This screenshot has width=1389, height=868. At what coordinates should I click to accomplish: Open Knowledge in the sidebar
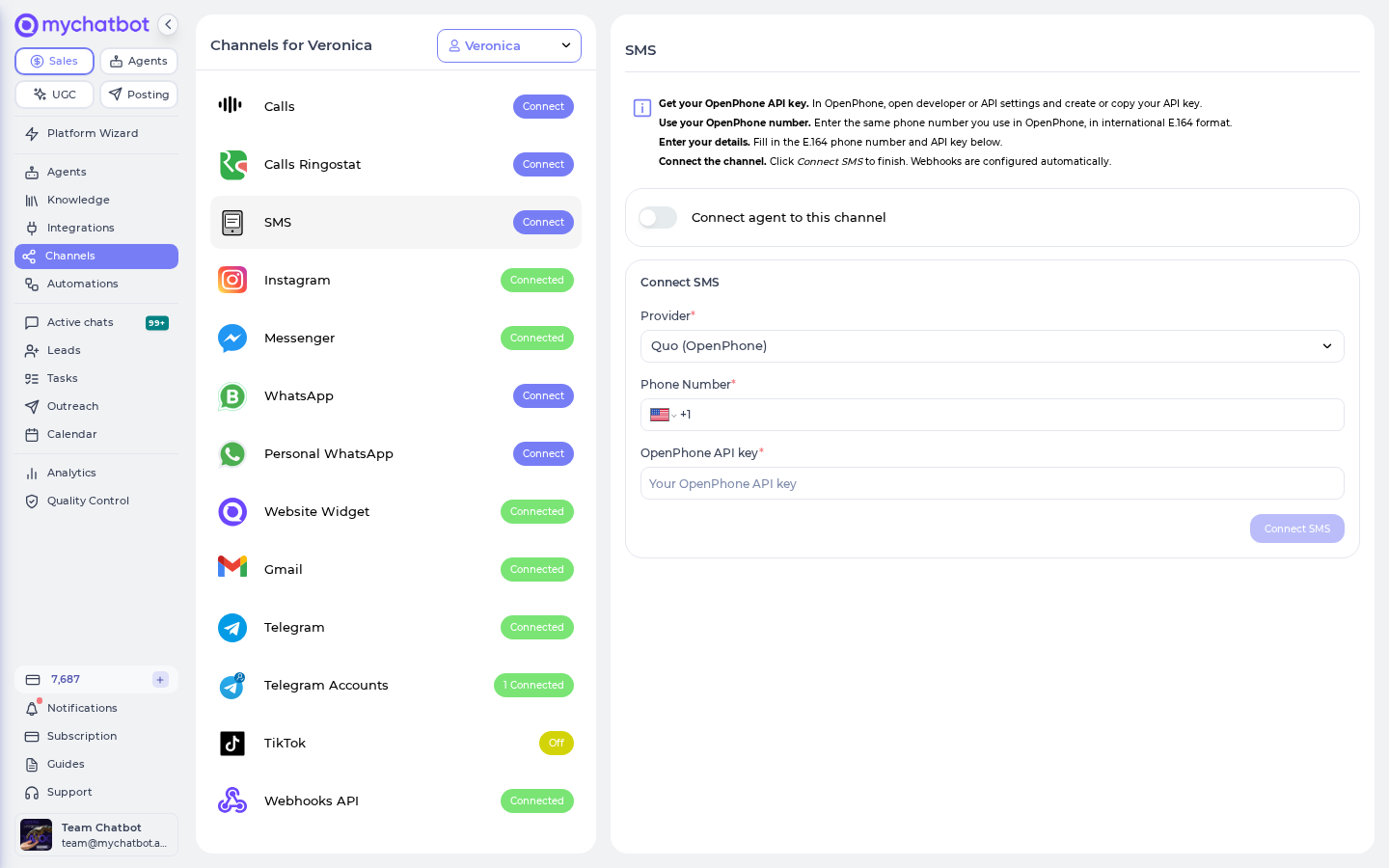pyautogui.click(x=96, y=201)
